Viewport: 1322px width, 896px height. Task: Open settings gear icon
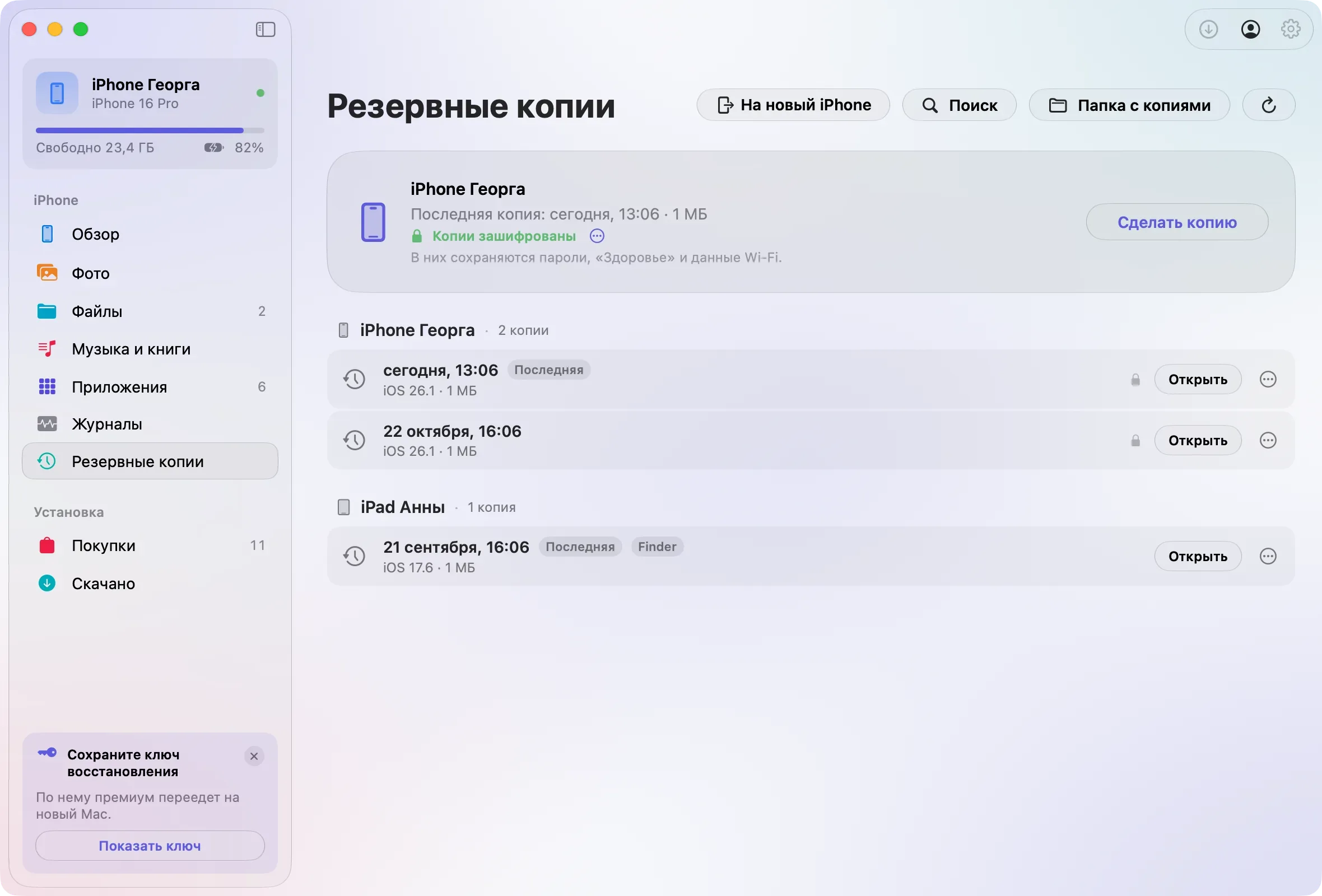coord(1290,29)
